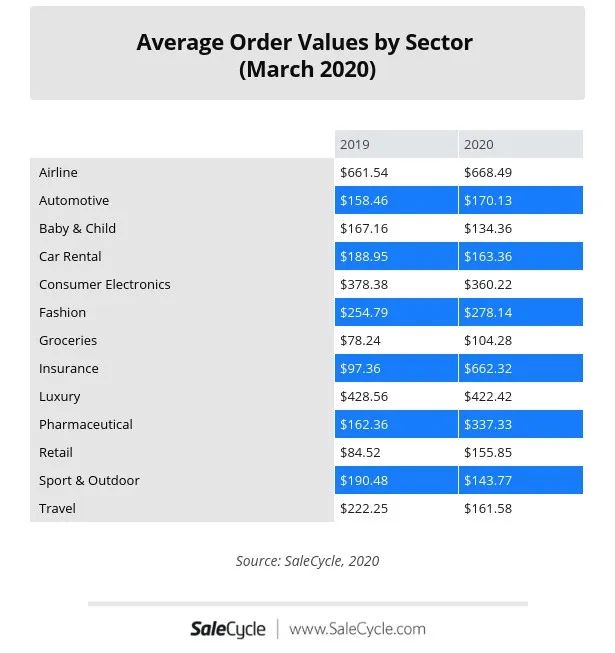Screen dimensions: 615x653
Task: Click the 2020 column header
Action: pyautogui.click(x=479, y=145)
